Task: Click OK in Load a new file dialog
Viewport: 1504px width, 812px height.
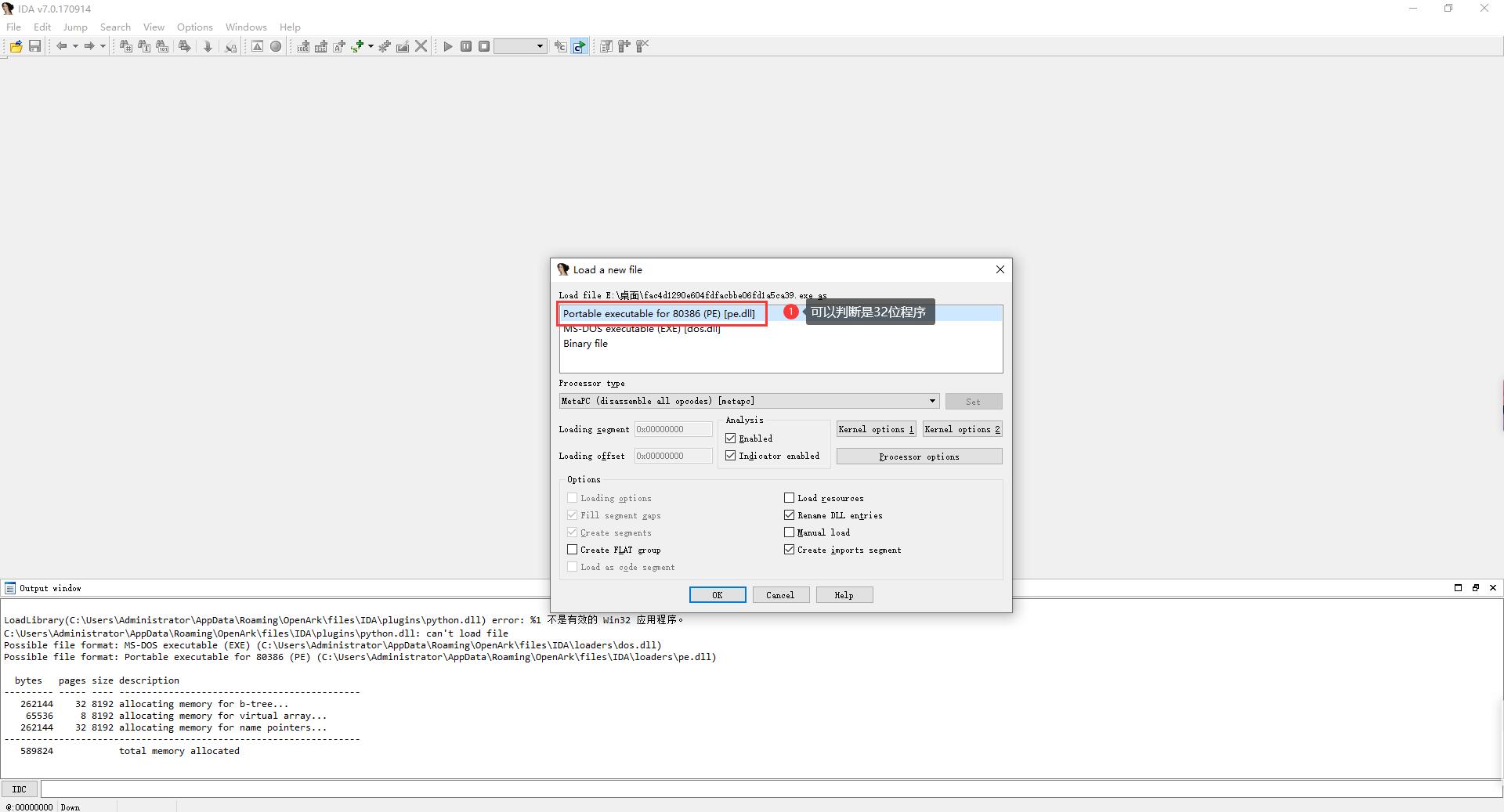Action: pos(718,595)
